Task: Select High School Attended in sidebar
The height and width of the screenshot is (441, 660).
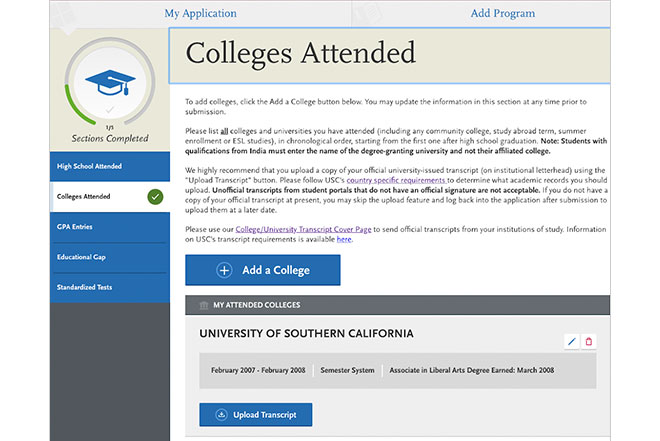Action: [x=90, y=166]
